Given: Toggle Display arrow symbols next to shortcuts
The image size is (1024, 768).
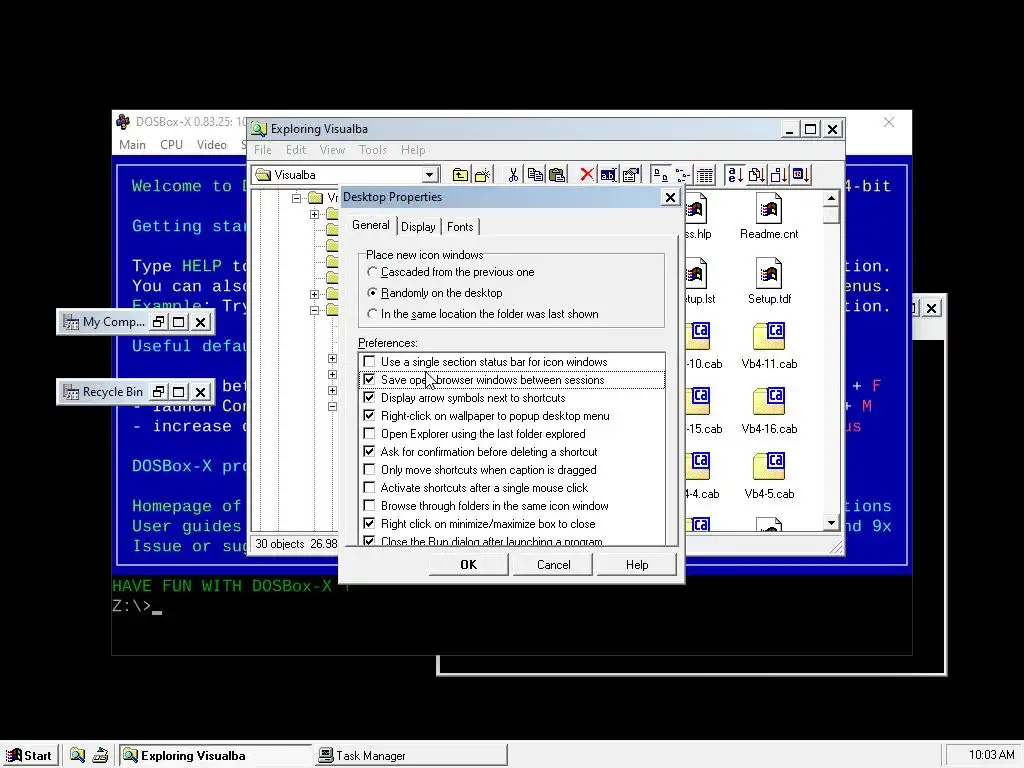Looking at the screenshot, I should (x=369, y=397).
